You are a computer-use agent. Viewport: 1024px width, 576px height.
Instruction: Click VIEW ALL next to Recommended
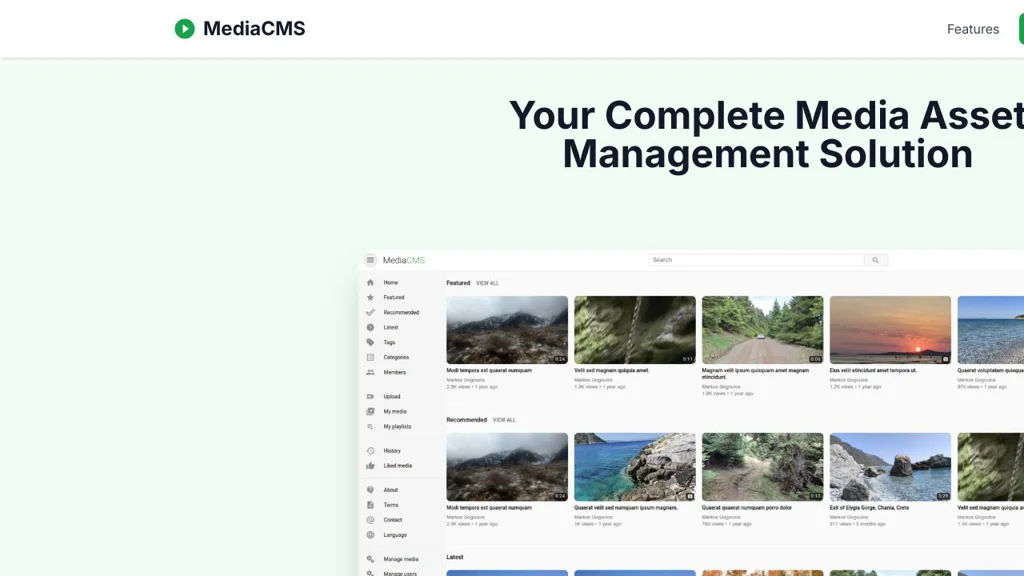point(504,421)
